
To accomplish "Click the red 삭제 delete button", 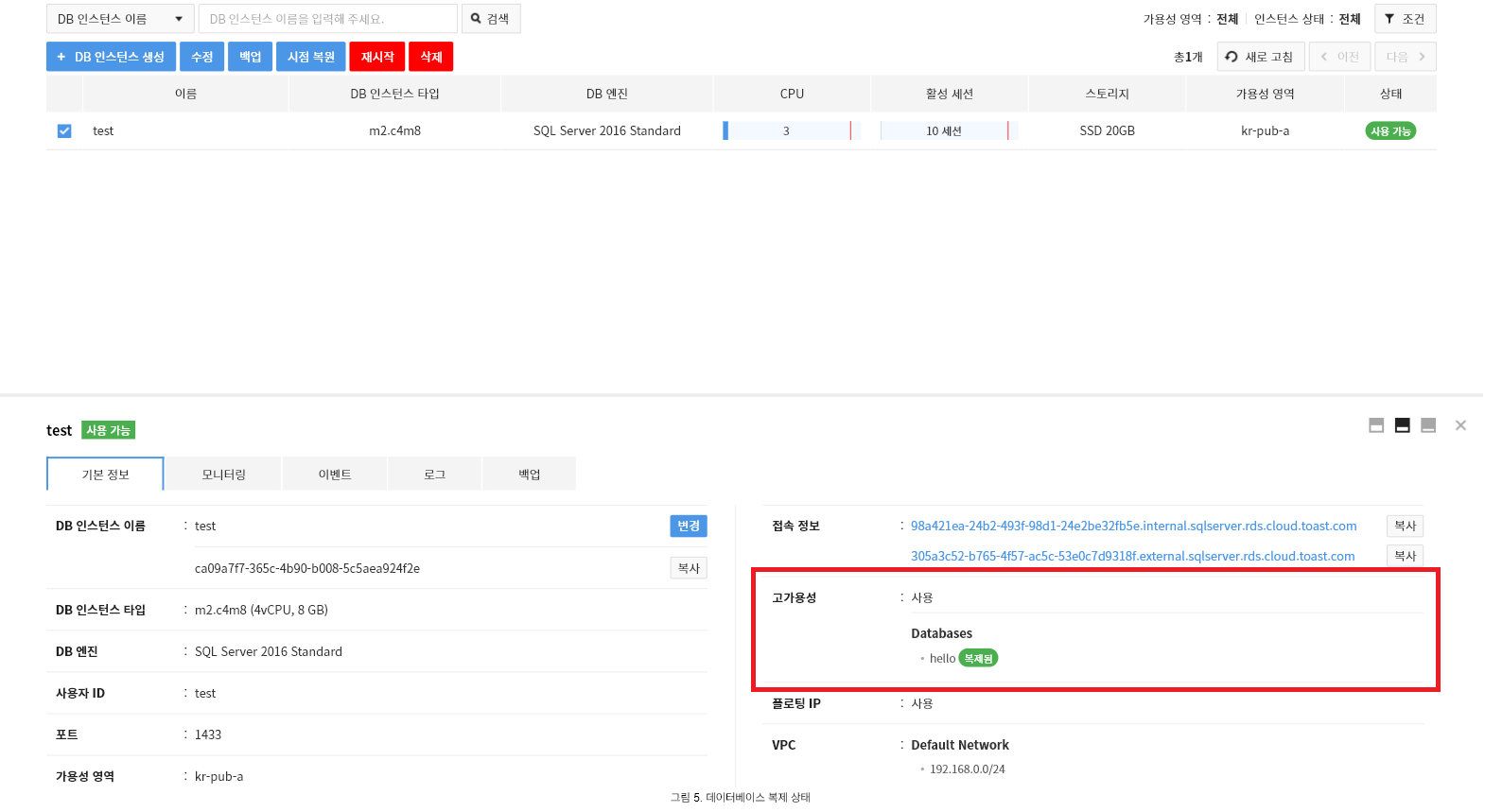I will pyautogui.click(x=431, y=57).
